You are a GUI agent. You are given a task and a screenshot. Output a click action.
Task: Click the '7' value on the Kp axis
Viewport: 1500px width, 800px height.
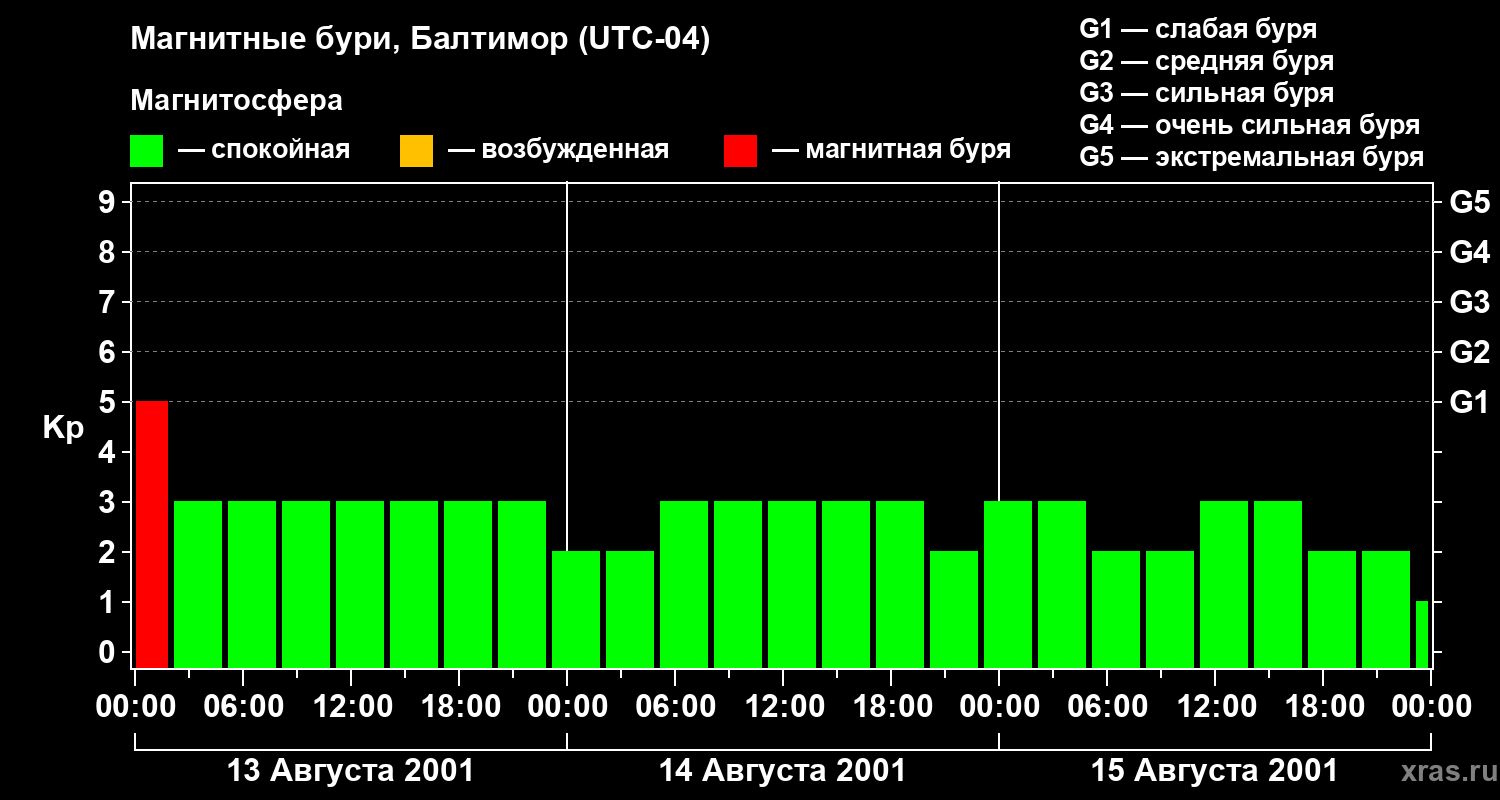coord(109,302)
